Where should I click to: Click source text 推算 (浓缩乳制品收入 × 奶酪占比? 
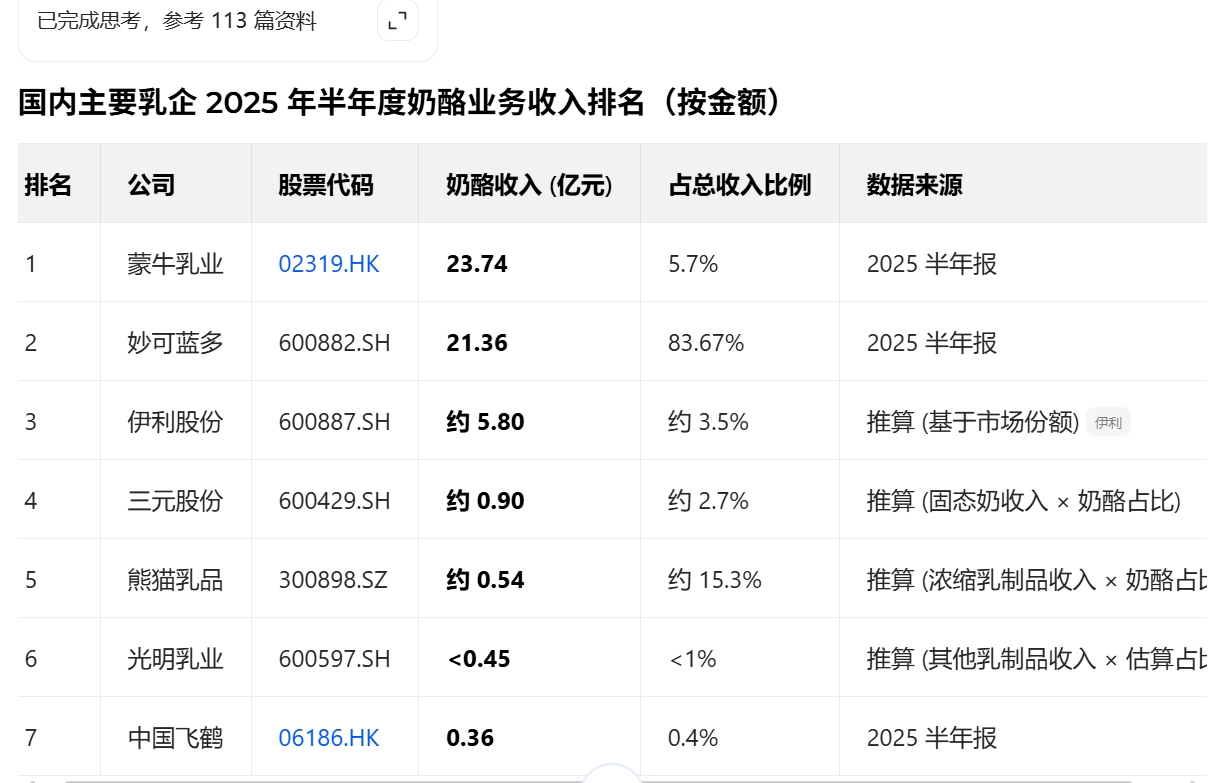point(1037,580)
